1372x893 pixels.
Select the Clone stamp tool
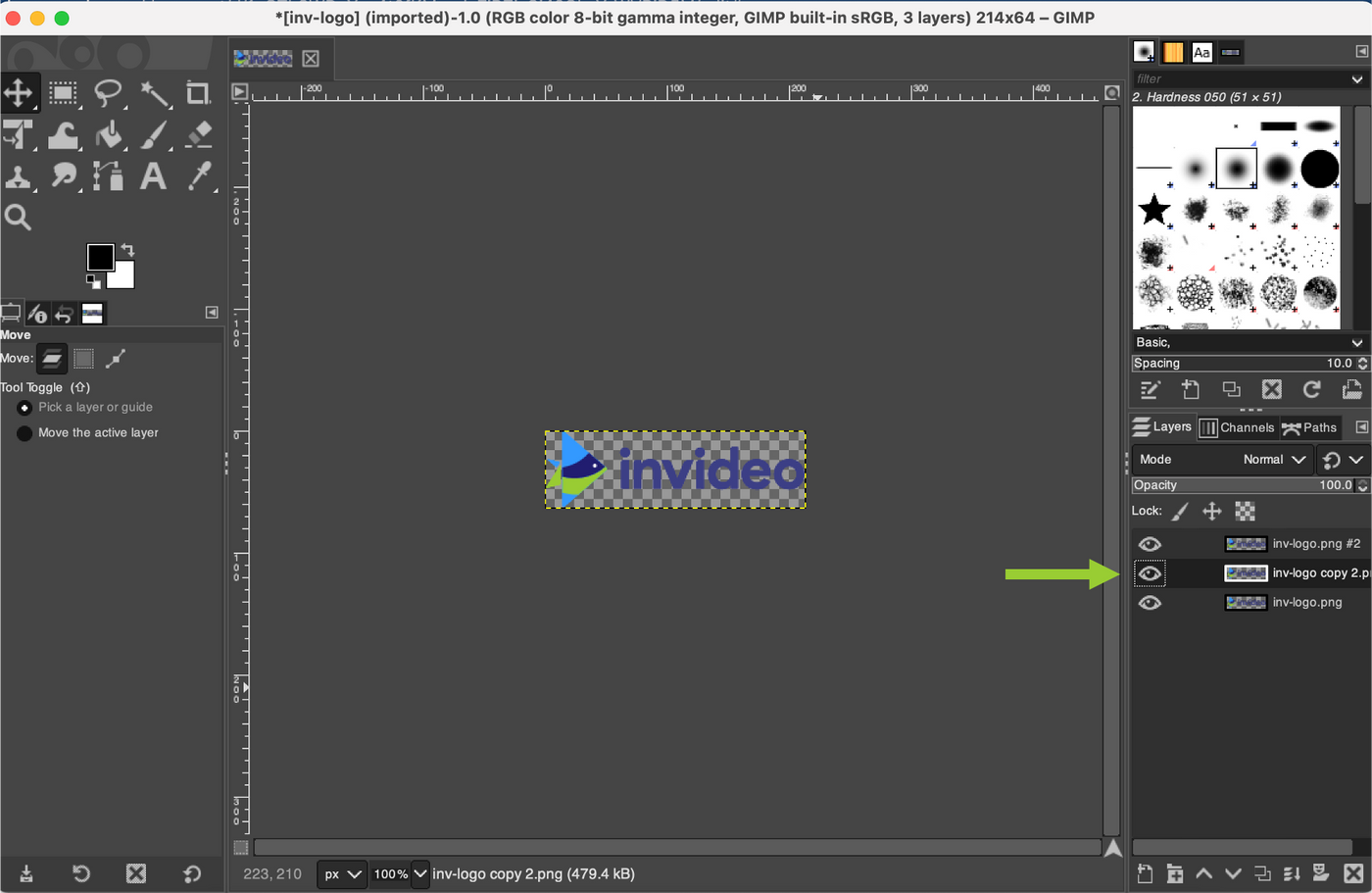tap(18, 176)
